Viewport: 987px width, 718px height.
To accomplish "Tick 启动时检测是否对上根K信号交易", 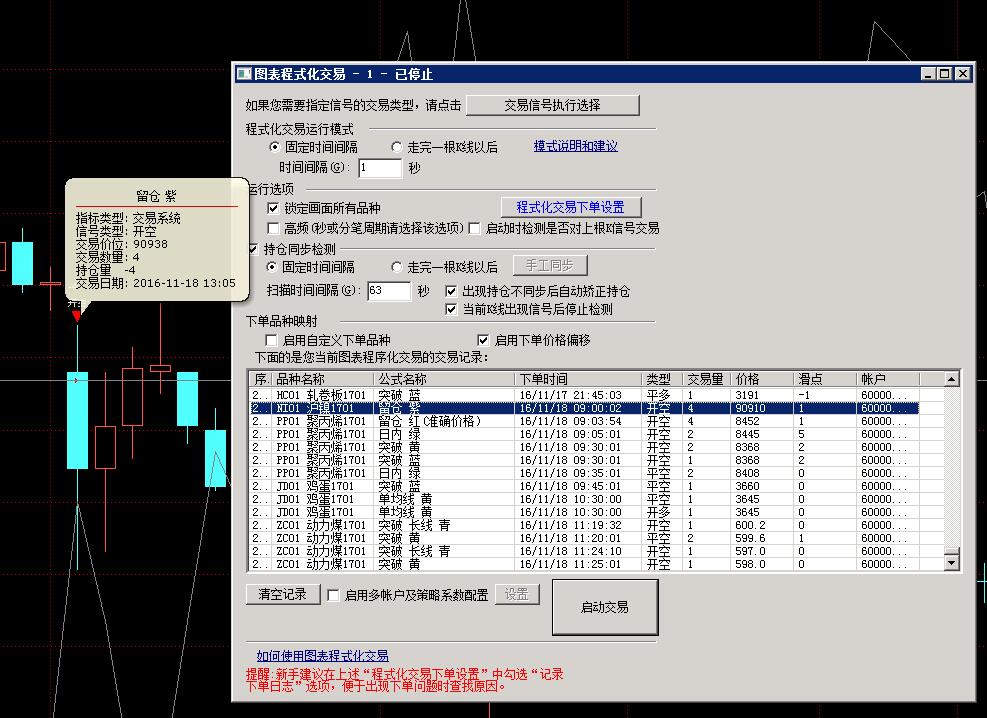I will 474,228.
